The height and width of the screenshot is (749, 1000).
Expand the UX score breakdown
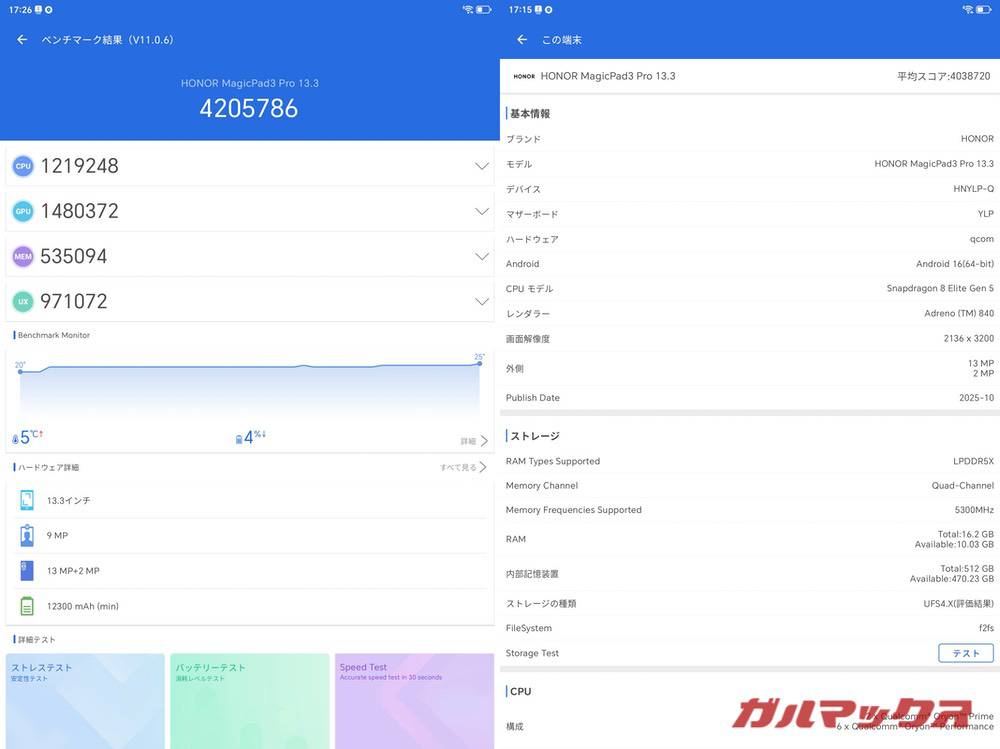(x=481, y=300)
